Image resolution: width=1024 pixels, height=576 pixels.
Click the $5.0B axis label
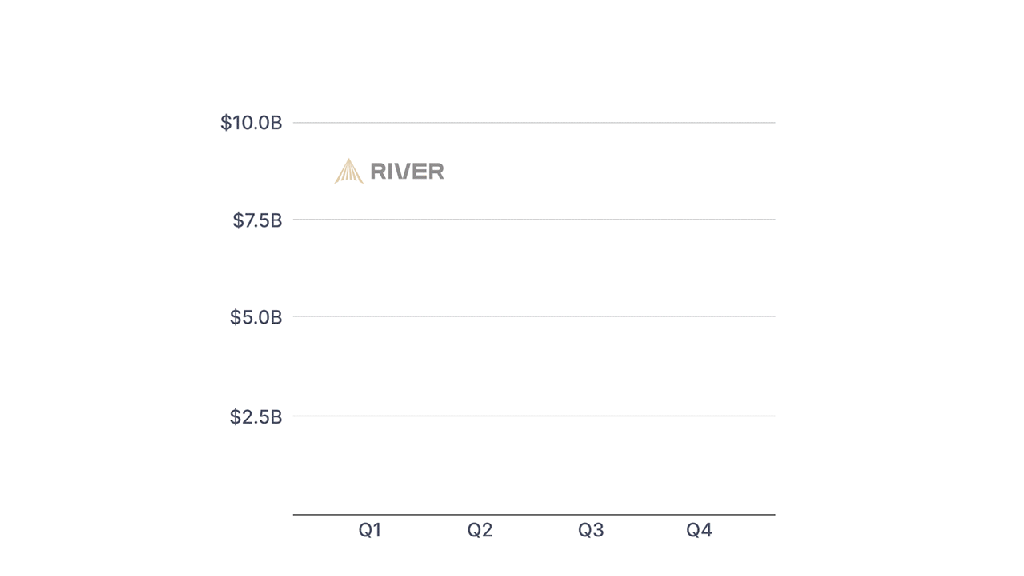[x=256, y=317]
